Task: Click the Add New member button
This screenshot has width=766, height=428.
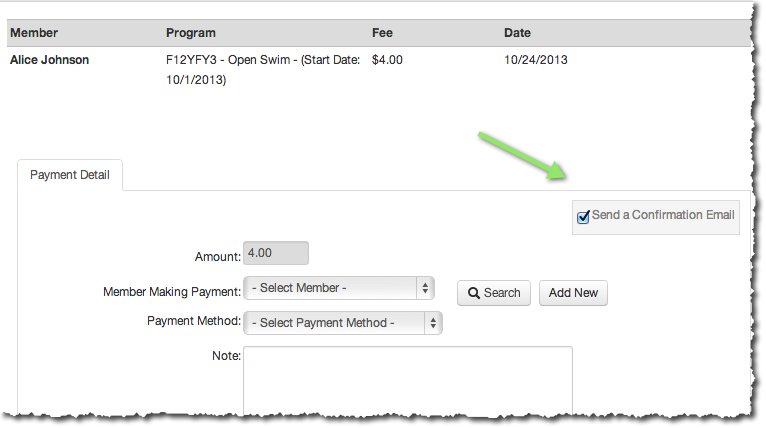Action: click(573, 293)
